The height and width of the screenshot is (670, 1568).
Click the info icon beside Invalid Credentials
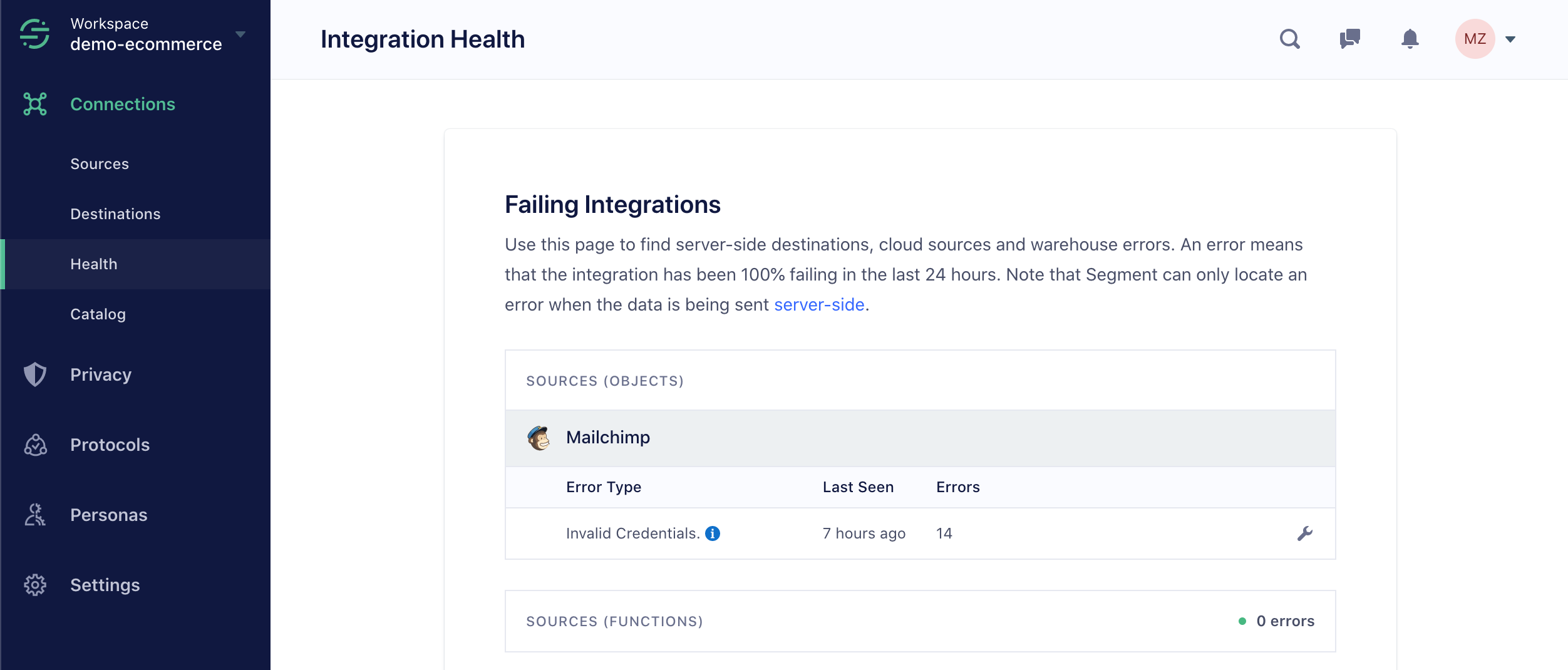(x=713, y=533)
